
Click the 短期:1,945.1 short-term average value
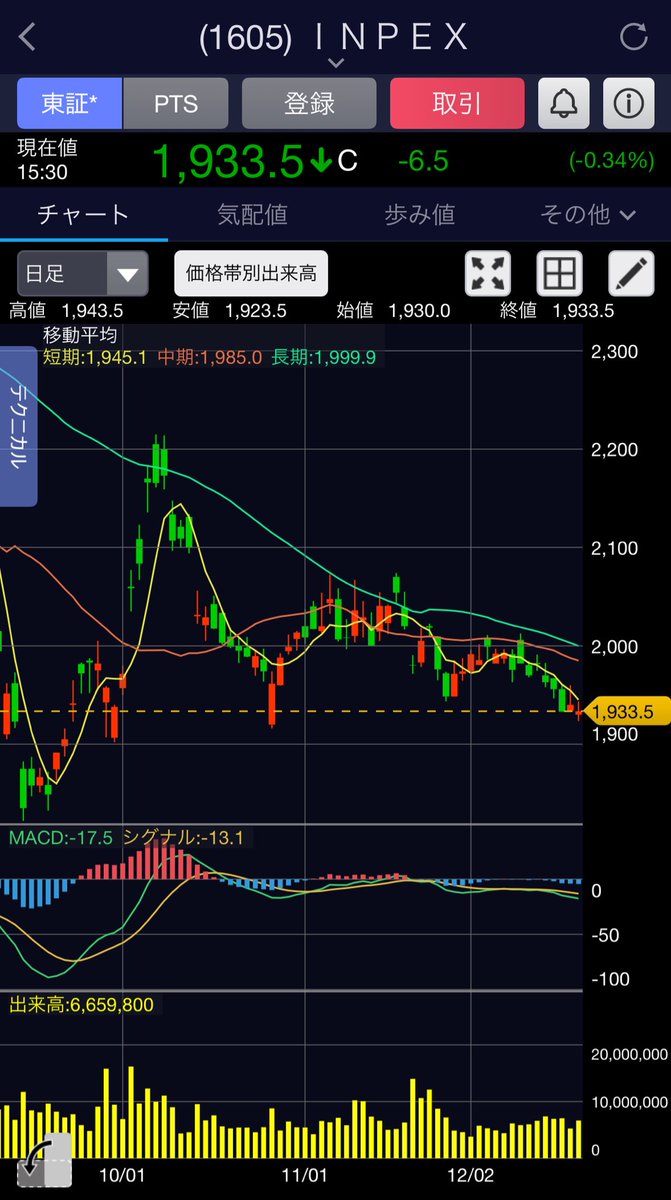pos(95,356)
